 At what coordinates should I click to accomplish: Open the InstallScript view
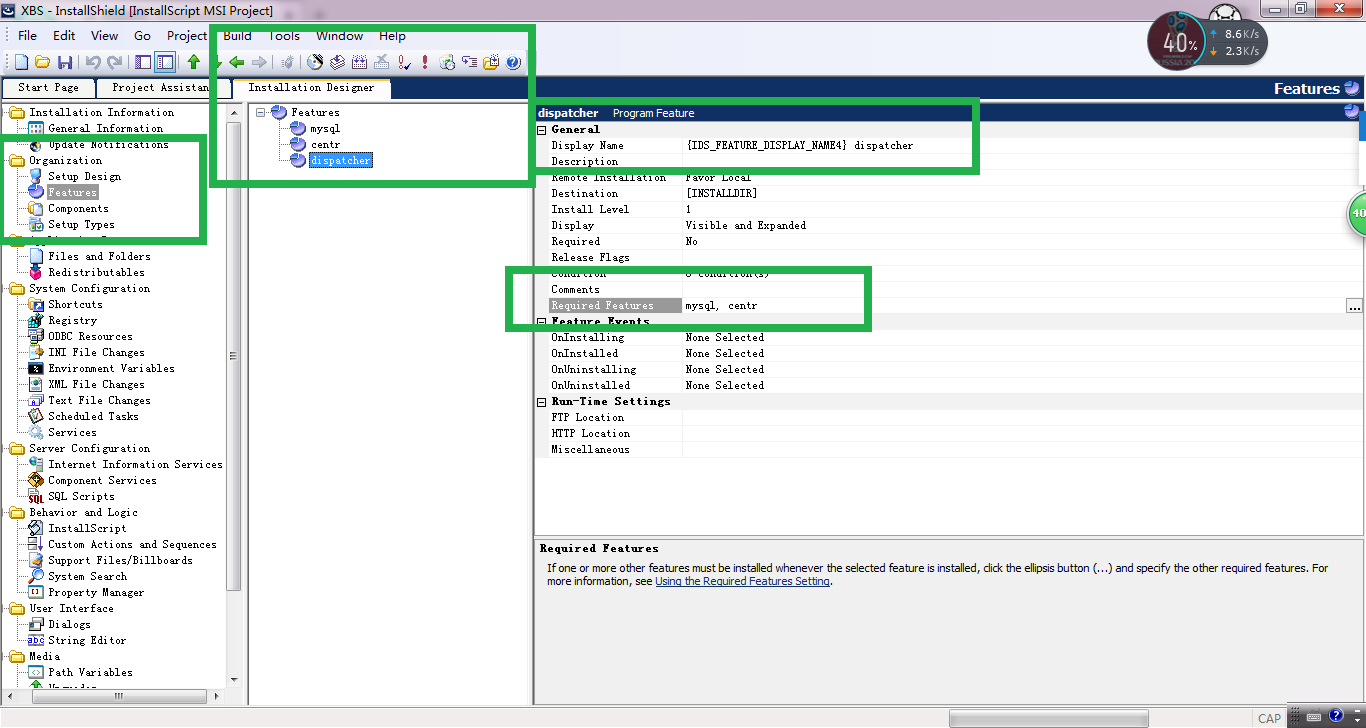tap(87, 528)
